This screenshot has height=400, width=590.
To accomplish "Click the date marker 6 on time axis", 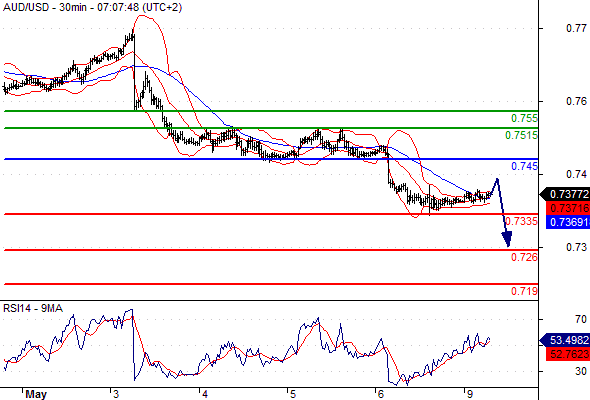I will [381, 394].
